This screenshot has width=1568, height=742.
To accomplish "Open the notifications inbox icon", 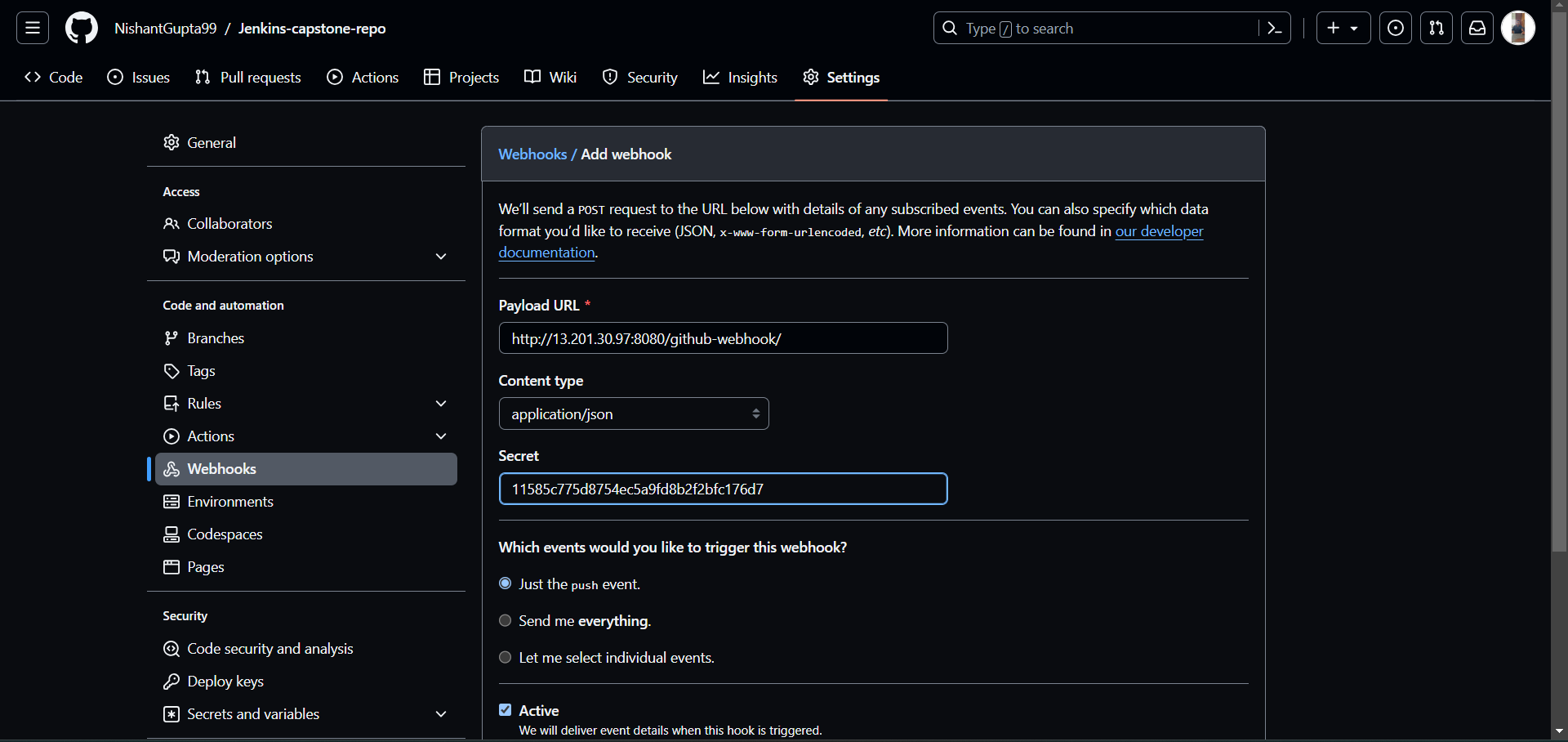I will click(1477, 29).
